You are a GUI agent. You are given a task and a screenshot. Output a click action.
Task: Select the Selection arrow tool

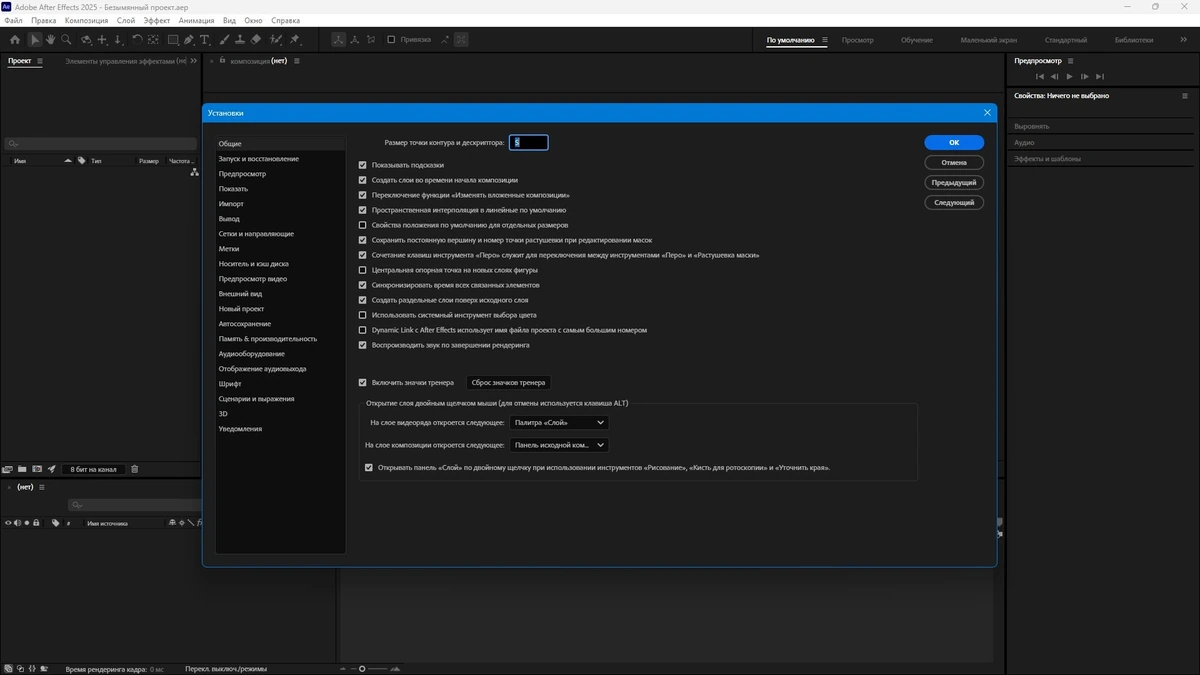tap(34, 40)
